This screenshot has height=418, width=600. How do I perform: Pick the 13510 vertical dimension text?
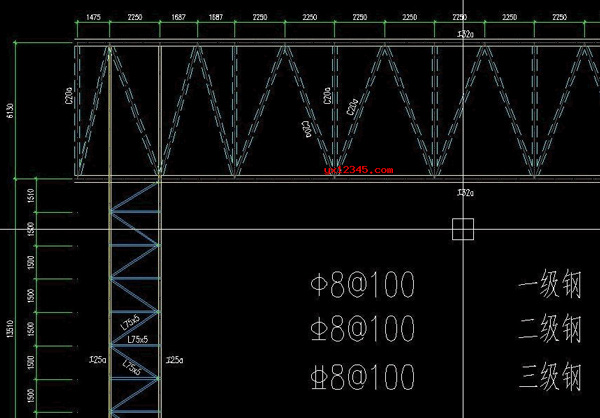pos(10,329)
